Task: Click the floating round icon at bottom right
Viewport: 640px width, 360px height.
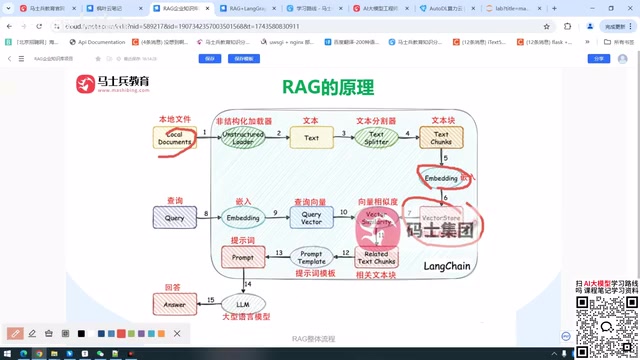Action: (x=566, y=336)
